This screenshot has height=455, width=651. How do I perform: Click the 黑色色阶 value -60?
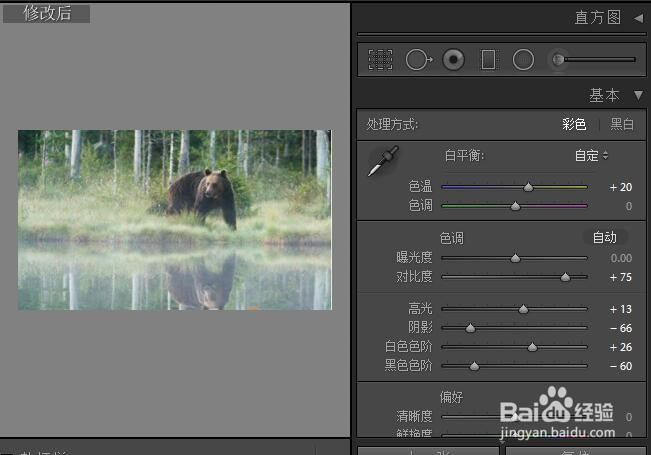click(x=621, y=366)
